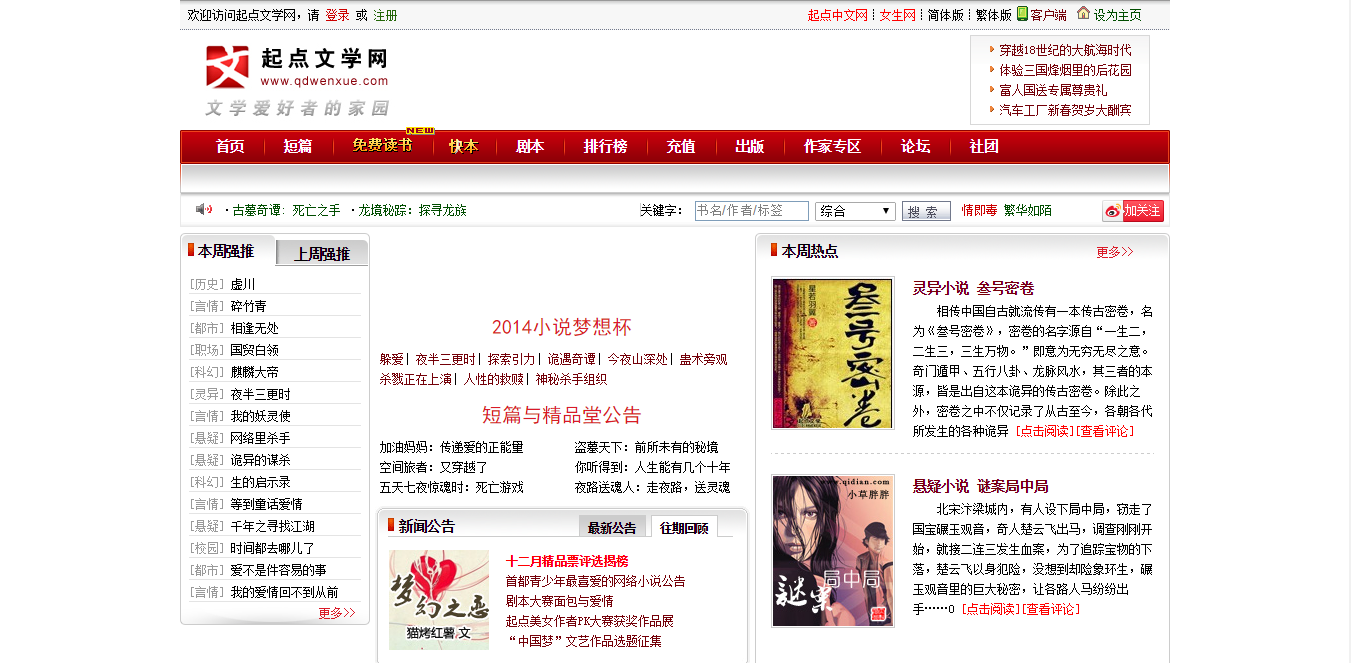Click the 古墓奇谭: 死亡之手 ticker link

[x=286, y=210]
